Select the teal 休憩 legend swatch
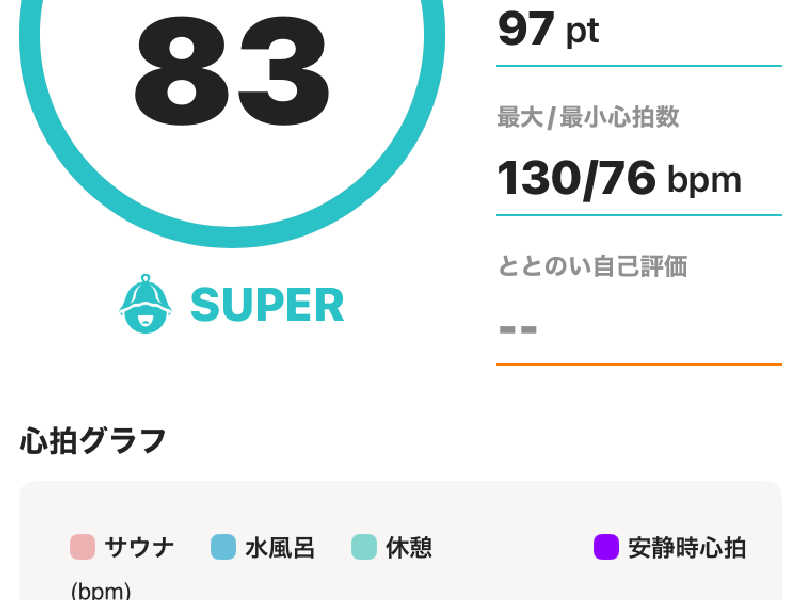 pos(364,547)
